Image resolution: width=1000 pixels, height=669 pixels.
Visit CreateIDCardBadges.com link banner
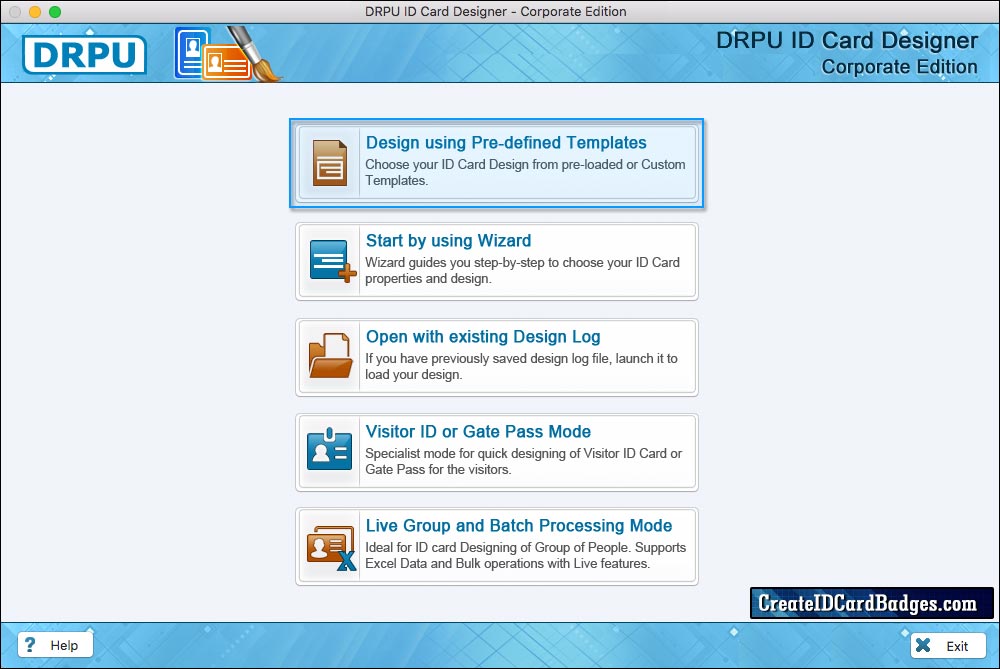point(871,603)
